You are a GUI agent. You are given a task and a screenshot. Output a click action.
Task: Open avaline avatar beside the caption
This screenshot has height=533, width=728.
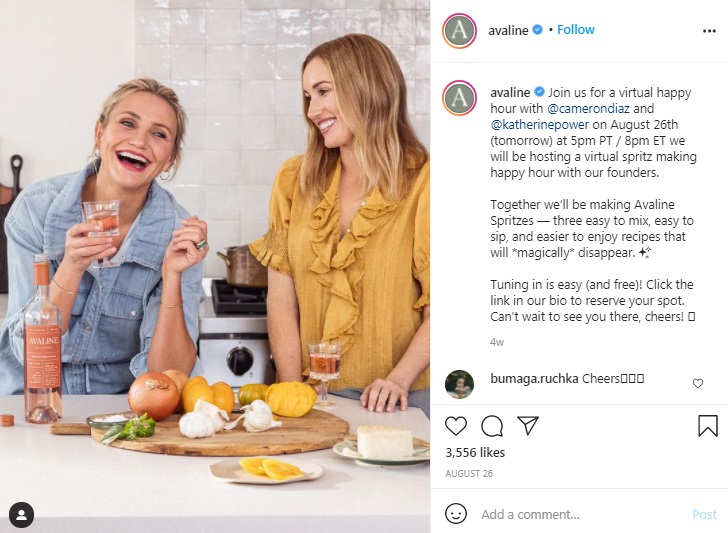pyautogui.click(x=459, y=98)
